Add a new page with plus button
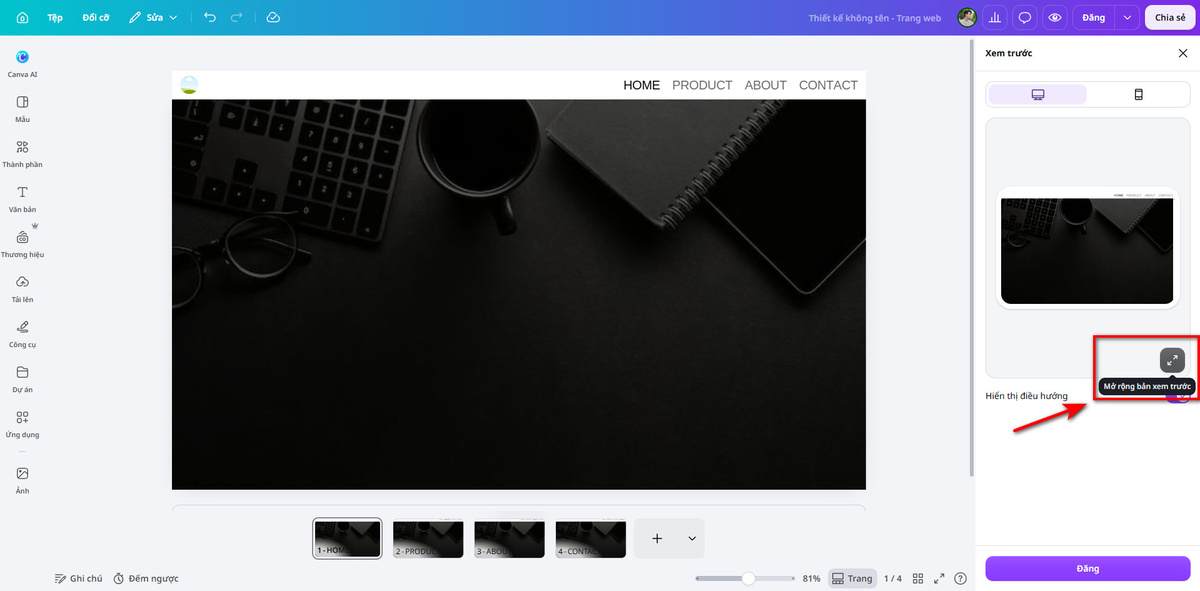The width and height of the screenshot is (1200, 591). (657, 538)
